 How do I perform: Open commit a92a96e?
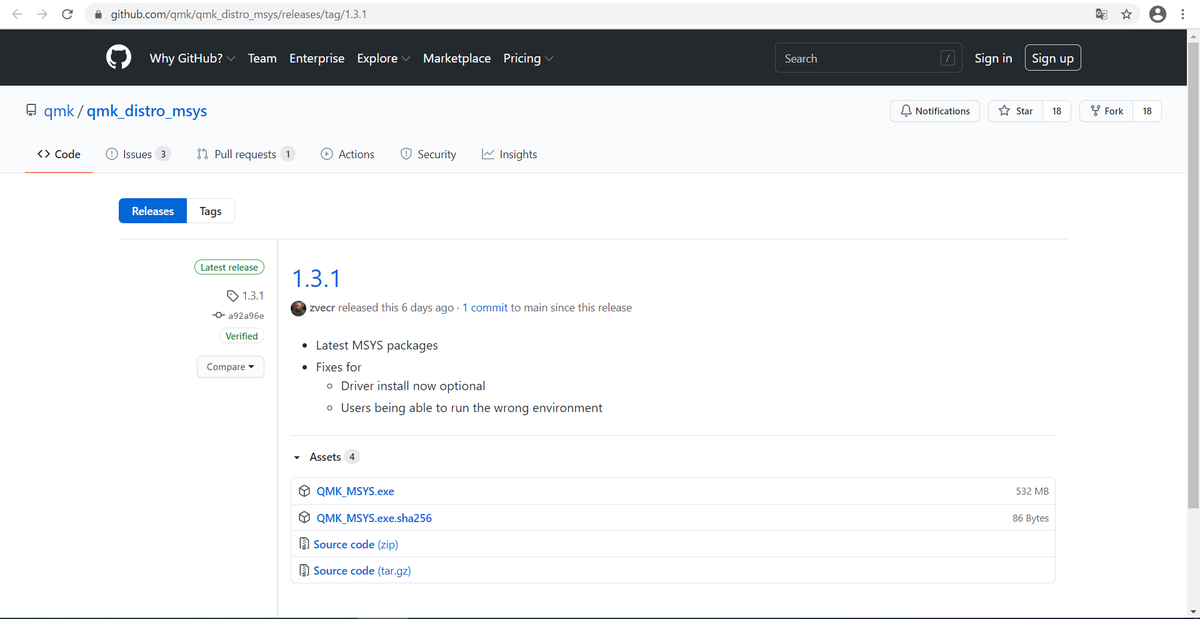pos(247,315)
